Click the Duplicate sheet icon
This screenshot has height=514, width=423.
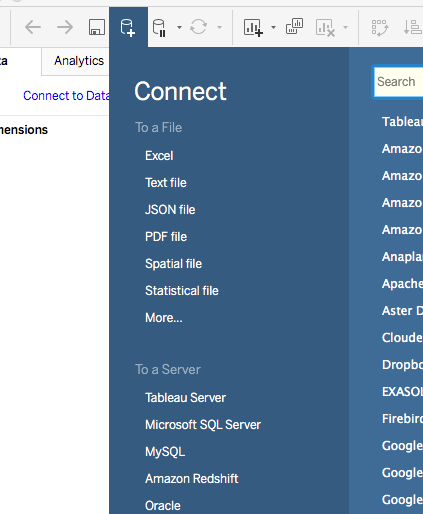pyautogui.click(x=294, y=27)
